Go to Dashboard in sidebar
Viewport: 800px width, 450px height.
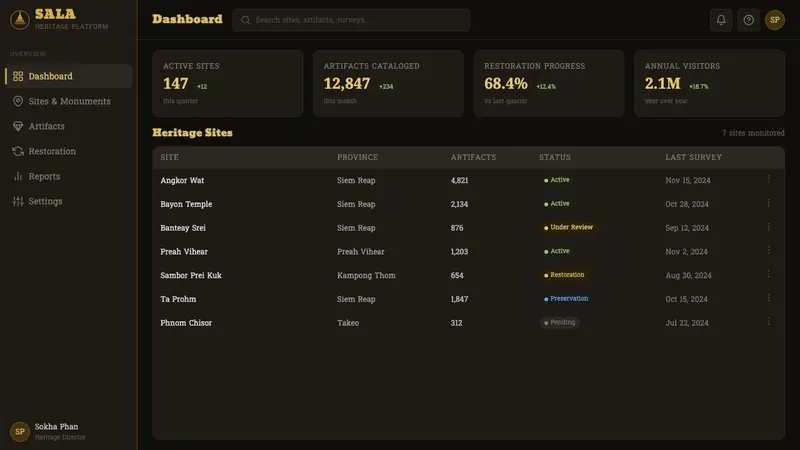point(69,76)
